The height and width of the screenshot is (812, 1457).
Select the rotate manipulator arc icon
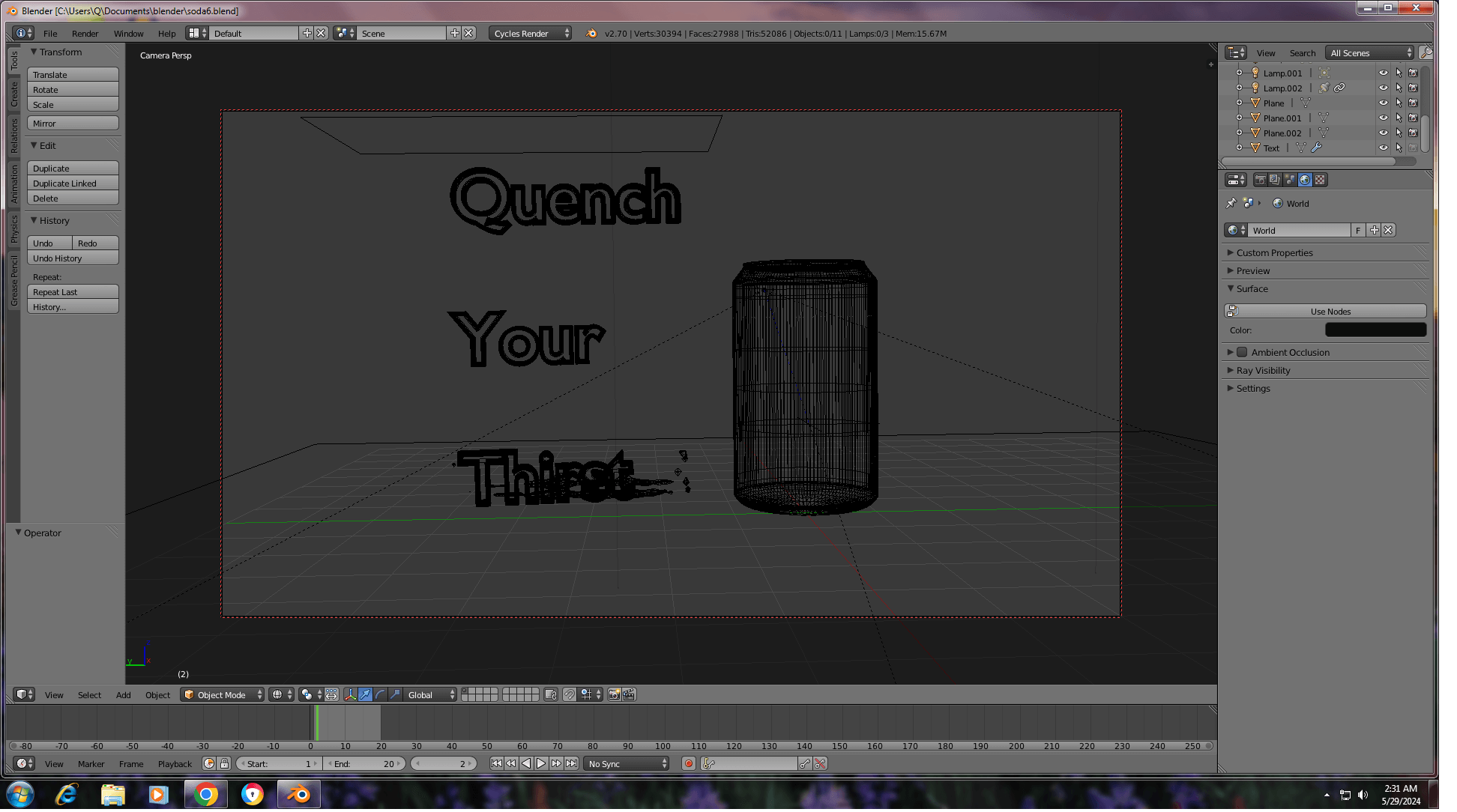(x=380, y=695)
